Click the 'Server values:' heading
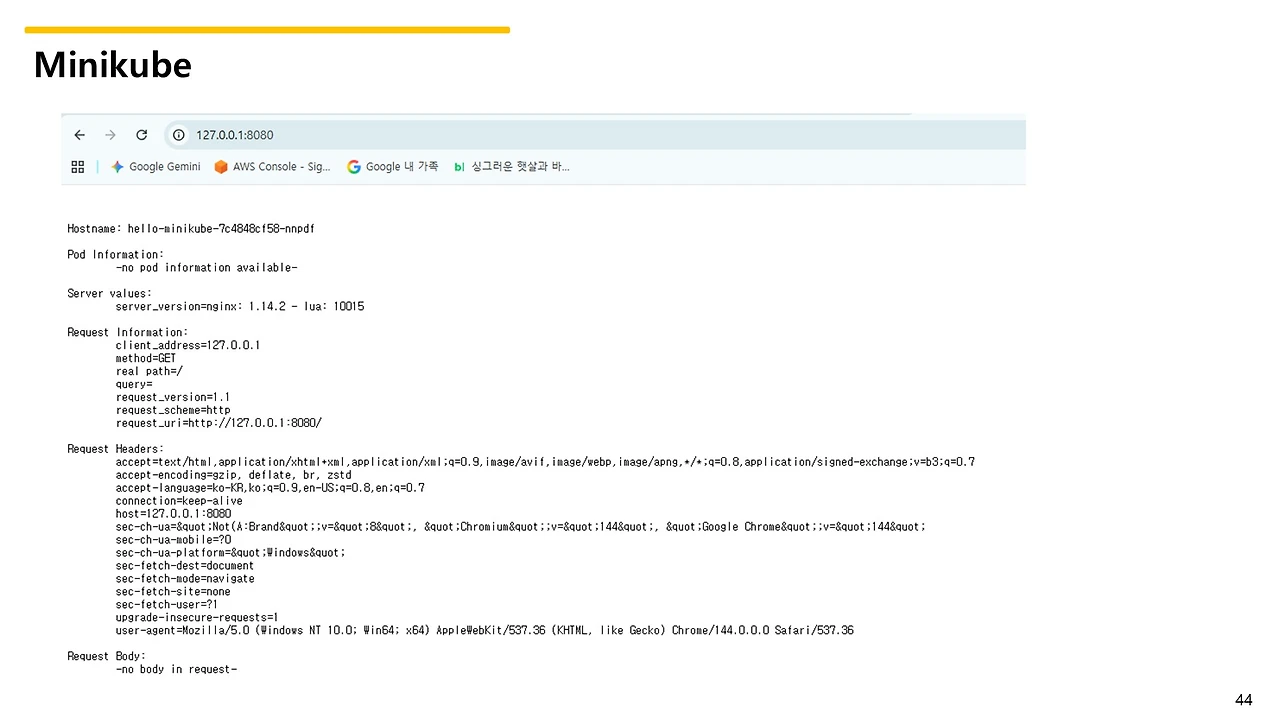 (x=110, y=294)
